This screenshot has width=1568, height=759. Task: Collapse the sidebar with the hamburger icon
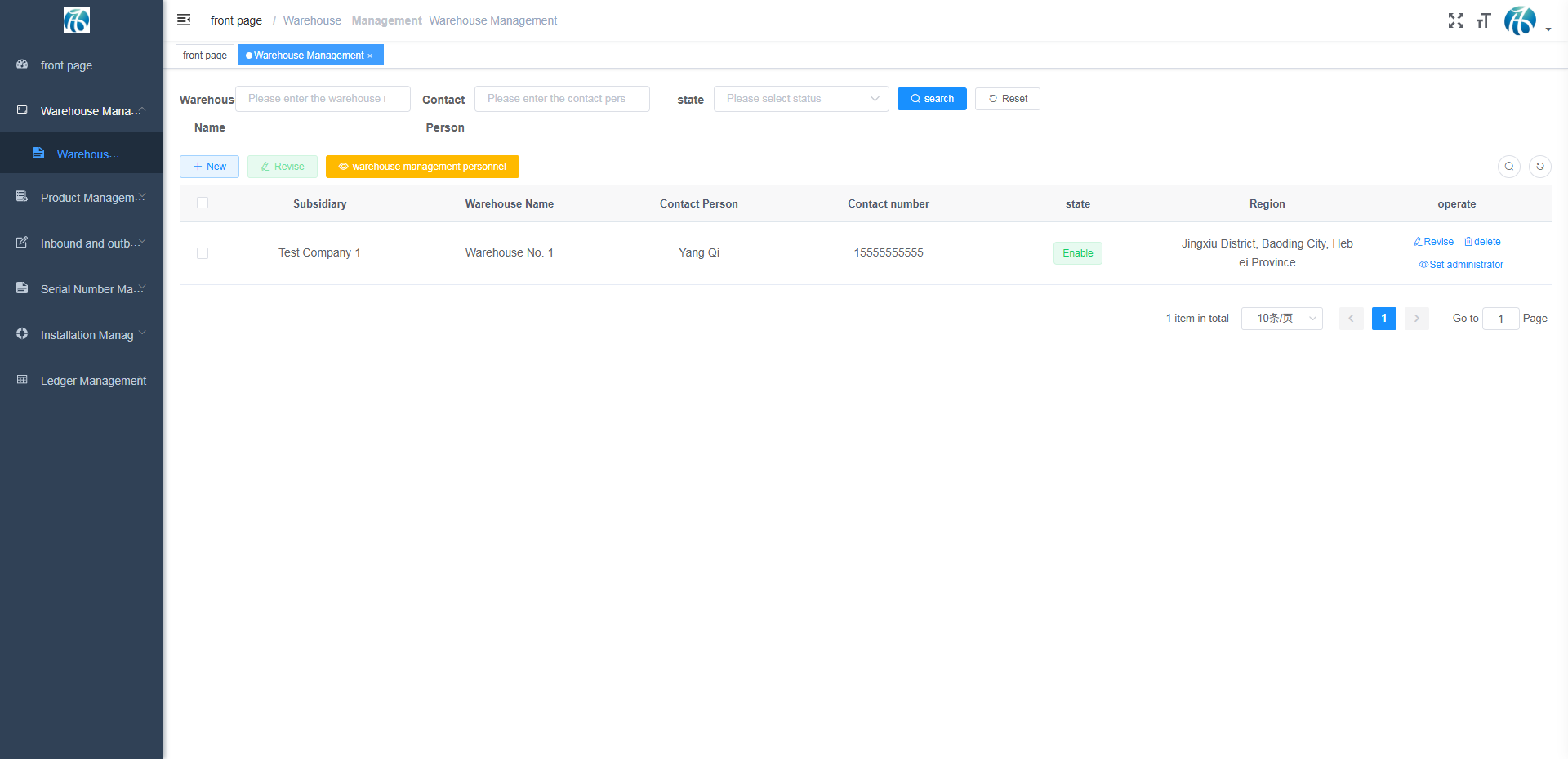click(184, 20)
